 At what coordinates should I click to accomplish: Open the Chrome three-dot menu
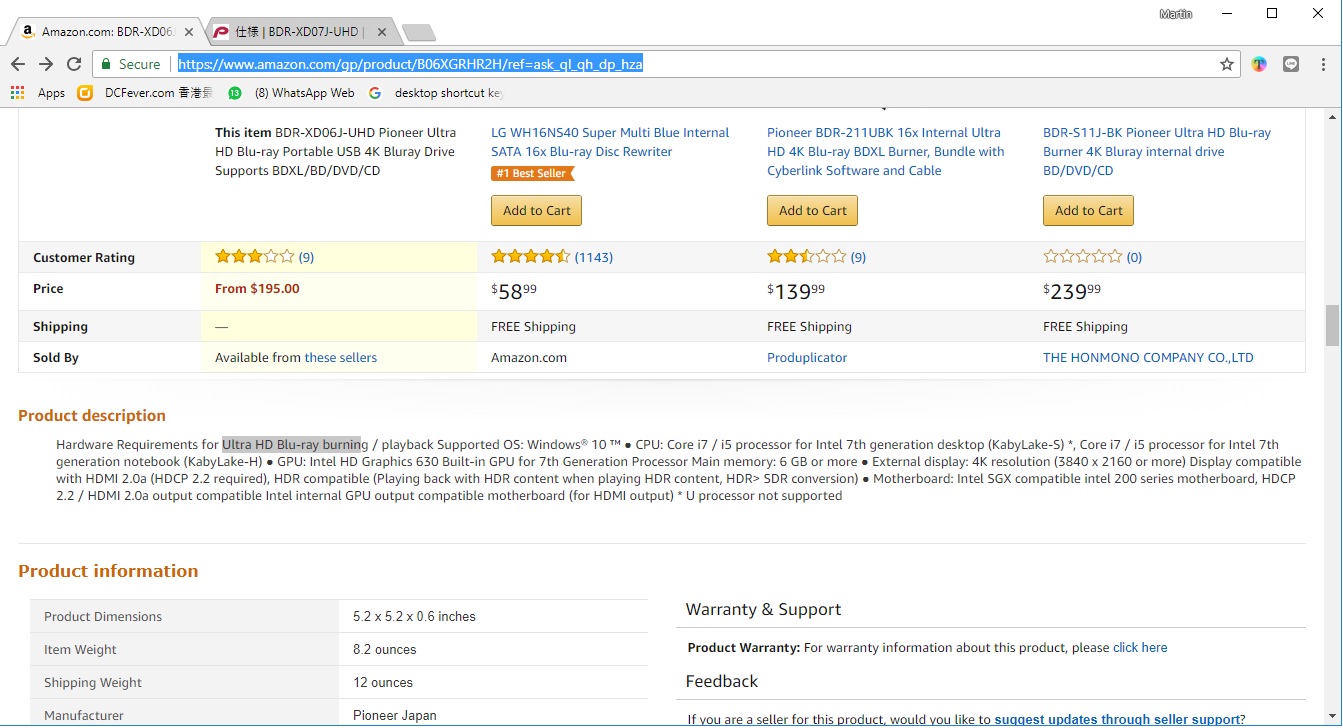tap(1322, 64)
